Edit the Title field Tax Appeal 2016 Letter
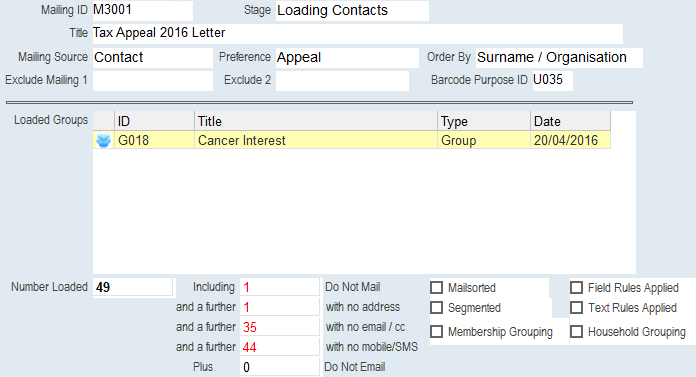 click(358, 33)
